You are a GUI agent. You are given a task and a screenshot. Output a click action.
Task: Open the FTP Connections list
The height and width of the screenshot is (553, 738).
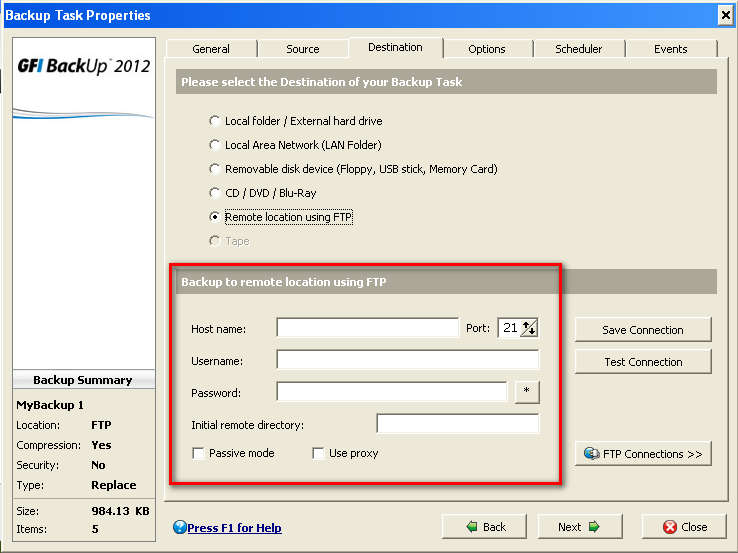[x=643, y=454]
